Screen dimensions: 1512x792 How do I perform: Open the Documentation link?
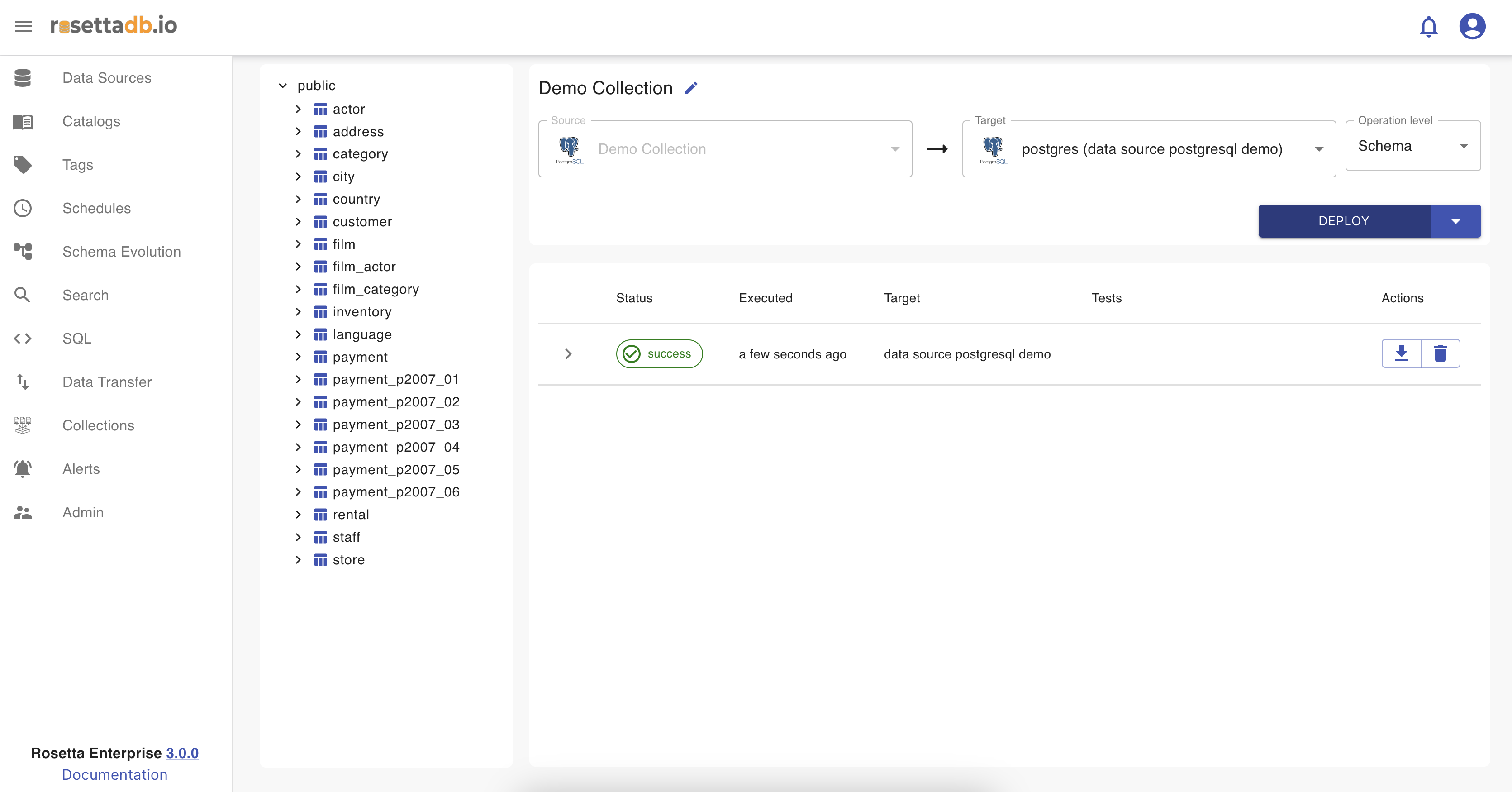tap(114, 774)
